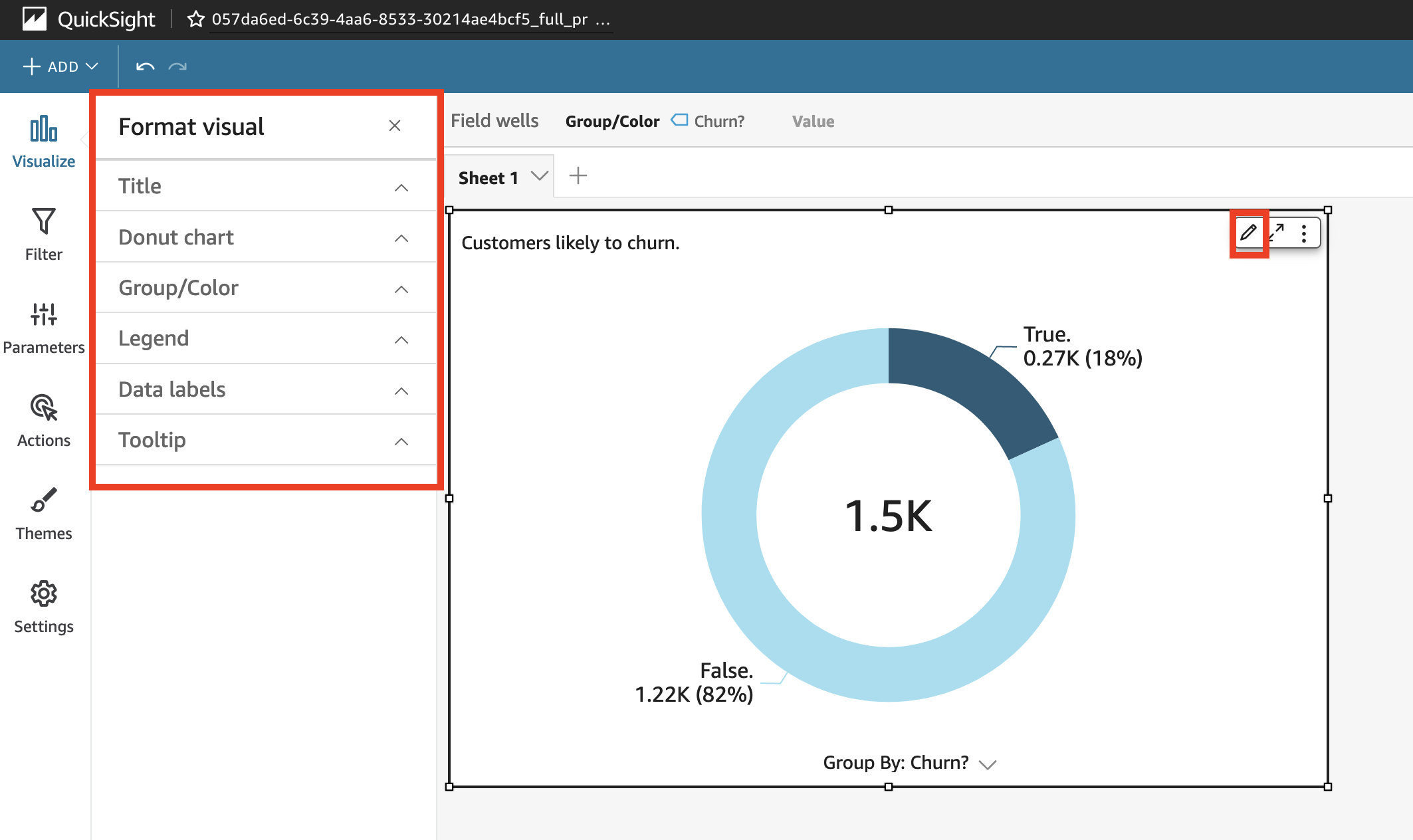Add a new sheet with plus

click(x=578, y=176)
